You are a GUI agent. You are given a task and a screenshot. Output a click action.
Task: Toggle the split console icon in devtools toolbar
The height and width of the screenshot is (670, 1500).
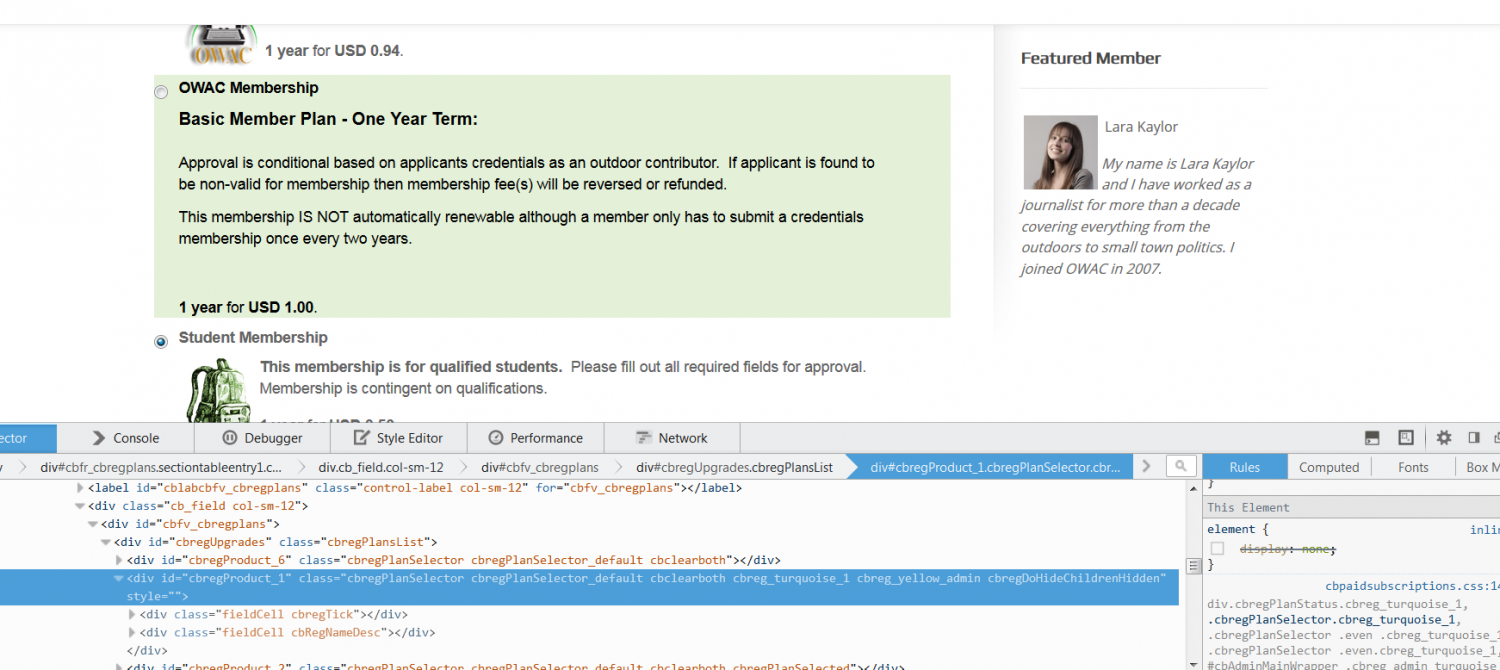1373,438
